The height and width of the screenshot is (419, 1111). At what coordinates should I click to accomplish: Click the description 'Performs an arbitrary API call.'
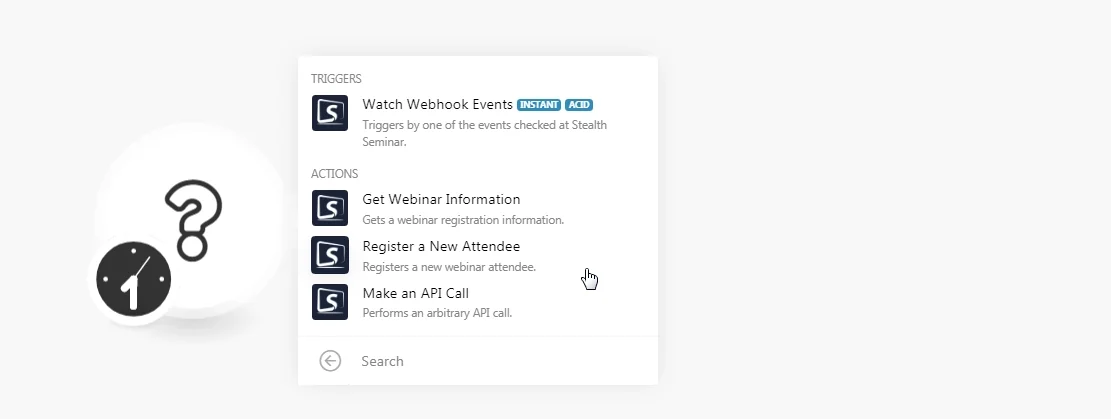437,313
